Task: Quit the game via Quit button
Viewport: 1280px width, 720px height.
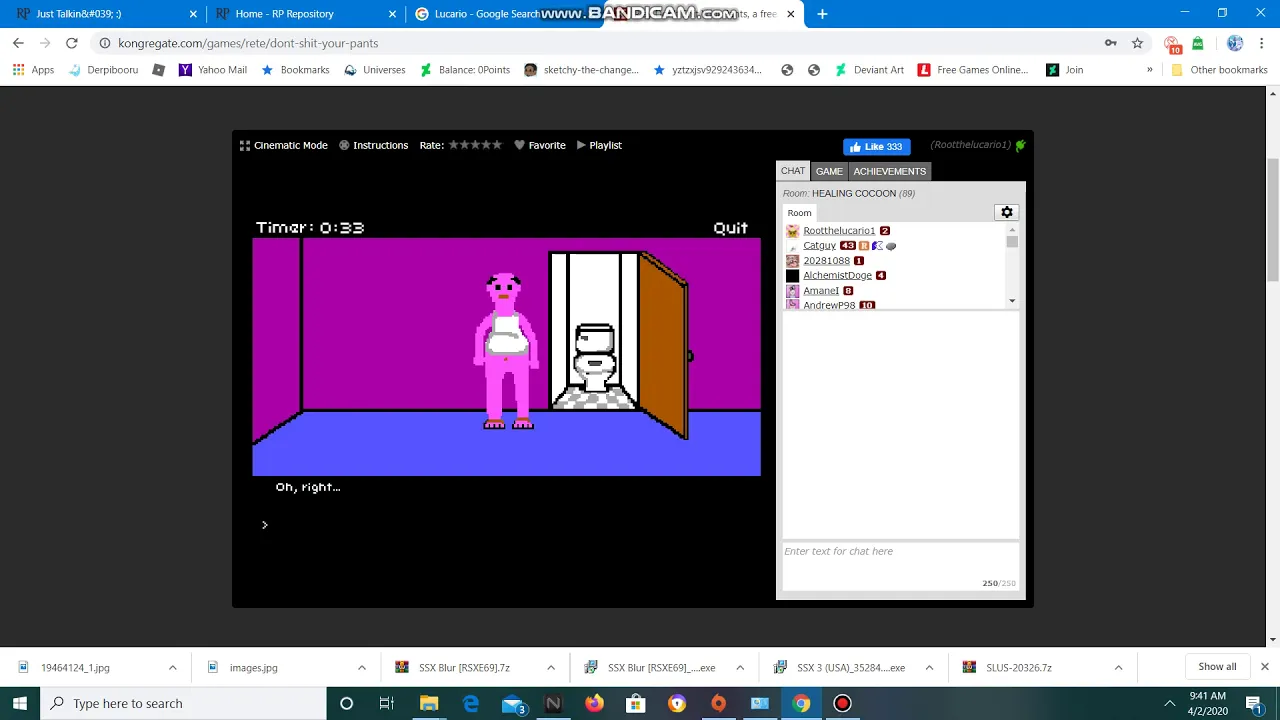Action: (x=730, y=228)
